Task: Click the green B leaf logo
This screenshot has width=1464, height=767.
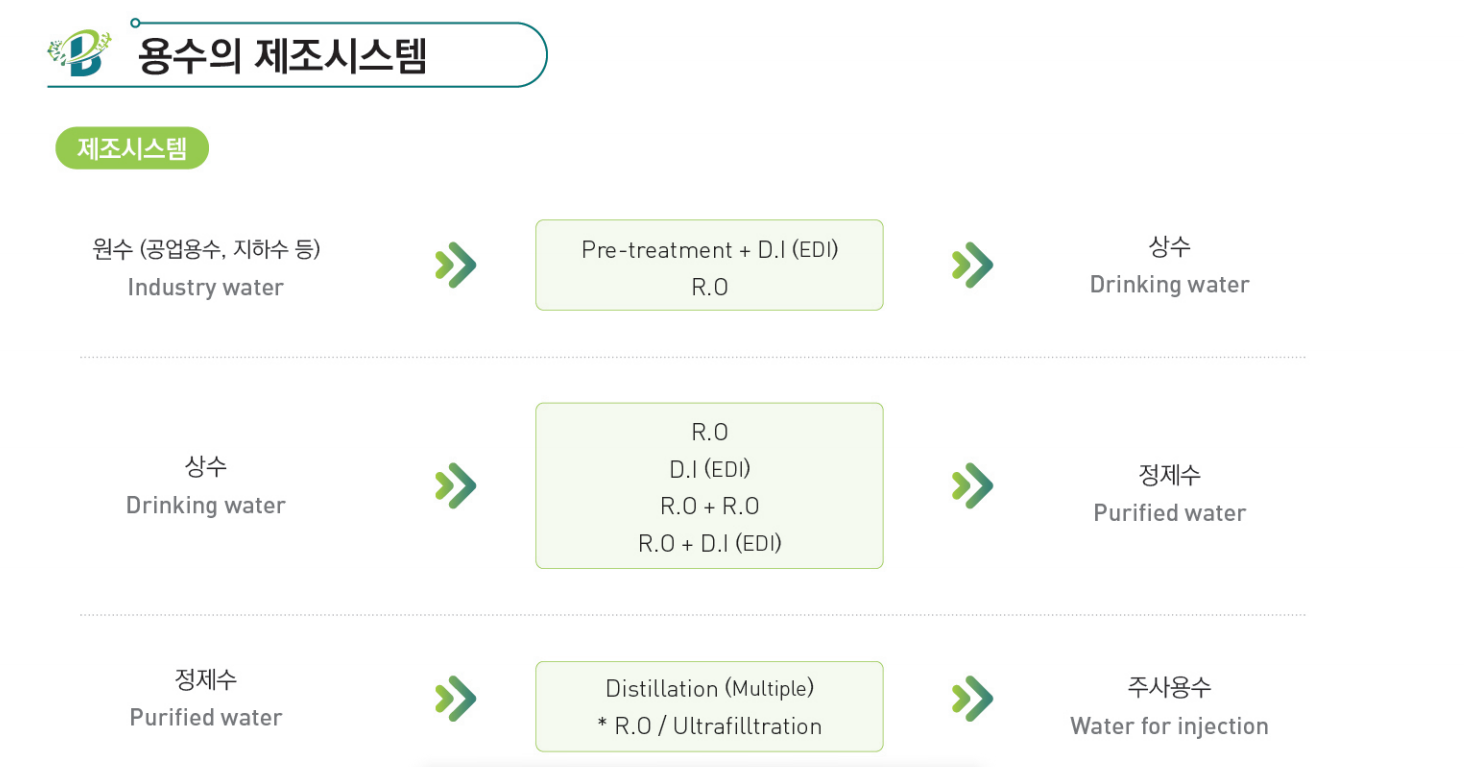Action: pos(79,52)
